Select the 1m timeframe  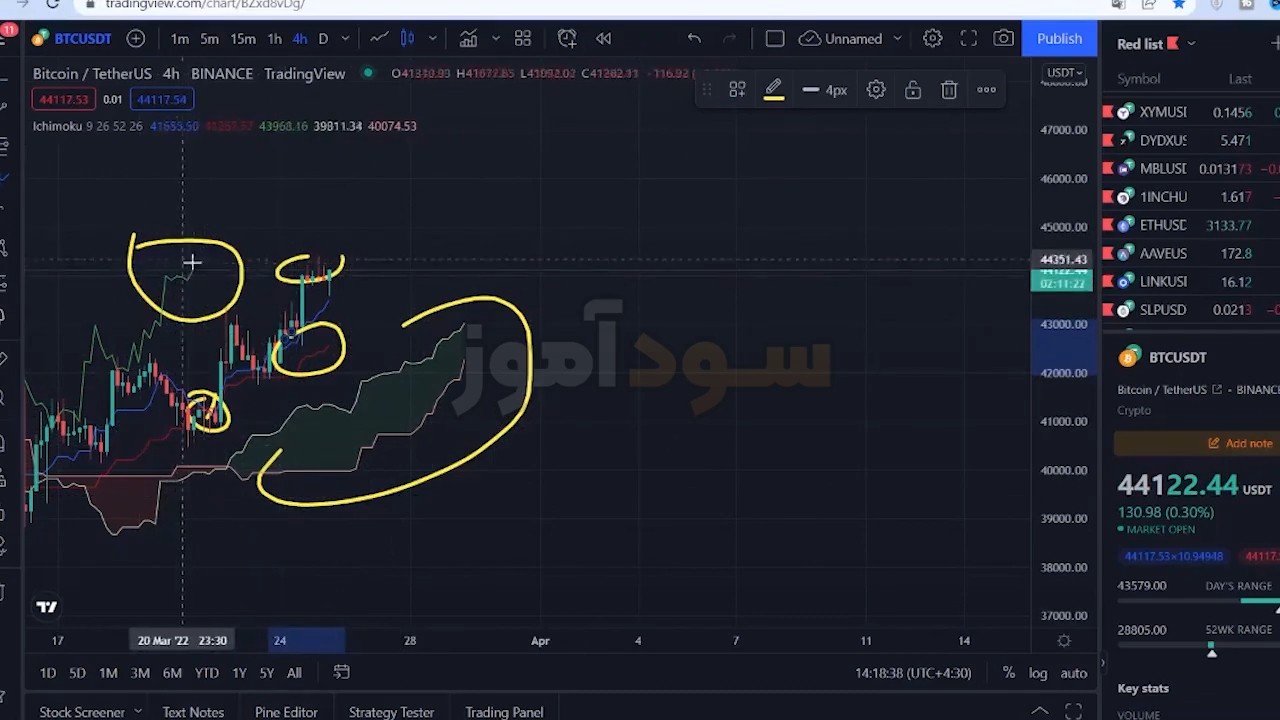click(x=180, y=39)
